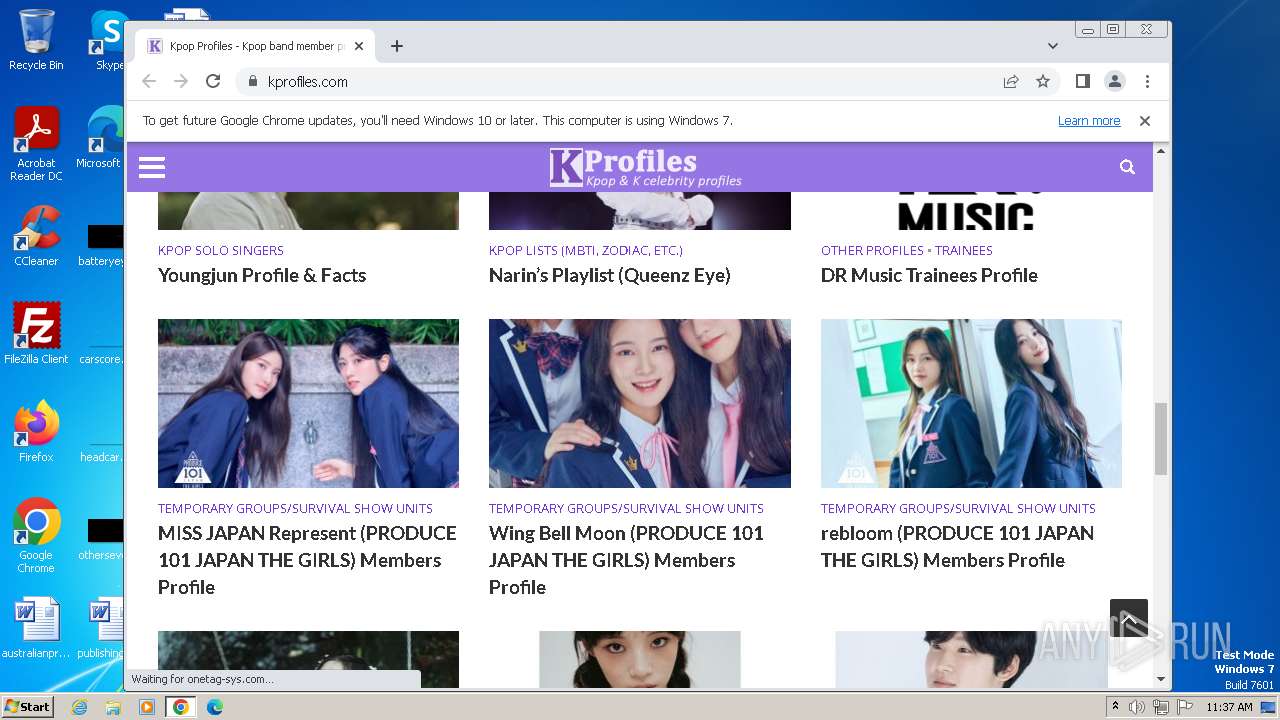The width and height of the screenshot is (1280, 720).
Task: Open MISS JAPAN Represent Members Profile
Action: 308,560
